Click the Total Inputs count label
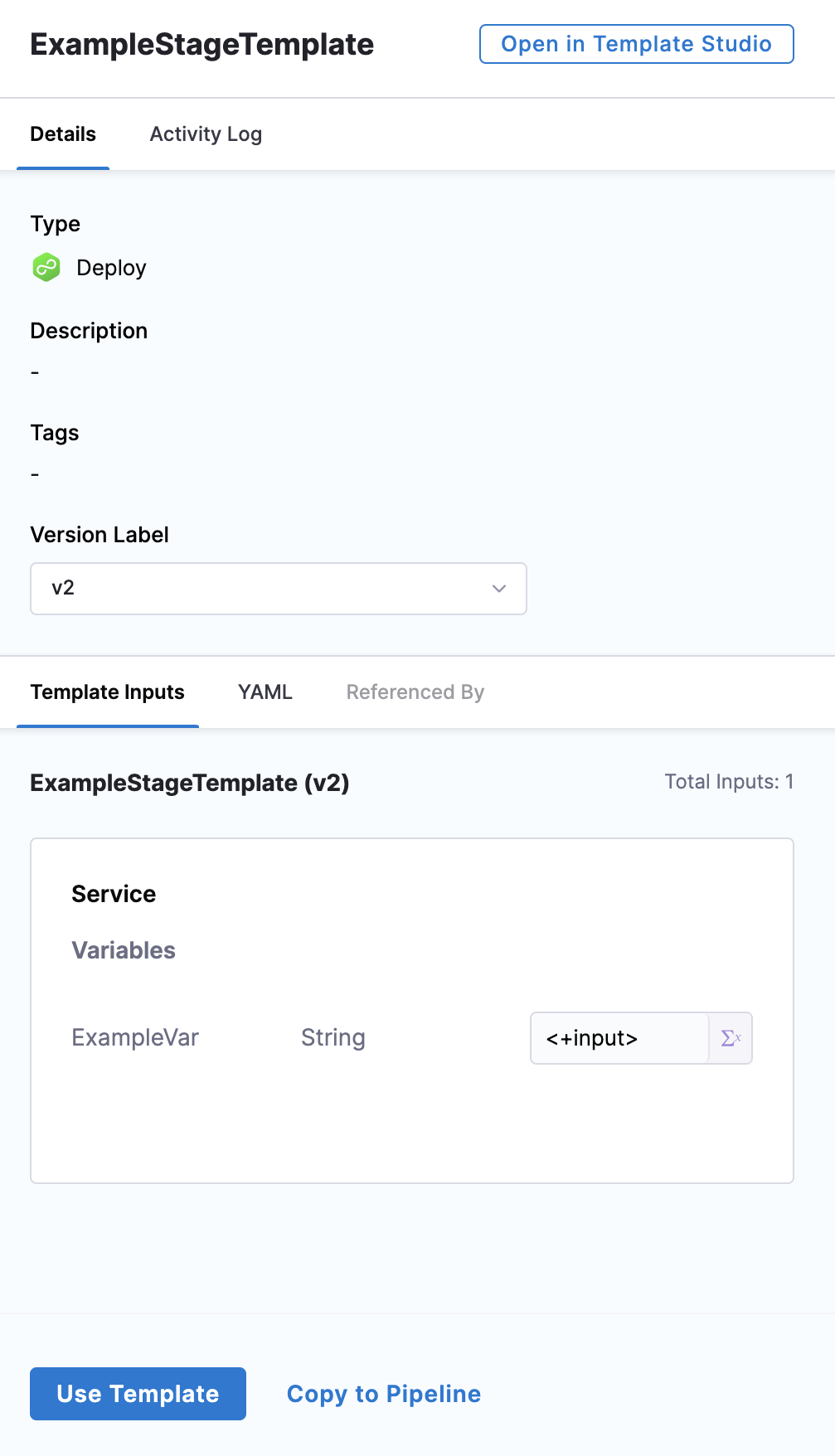835x1456 pixels. [729, 782]
